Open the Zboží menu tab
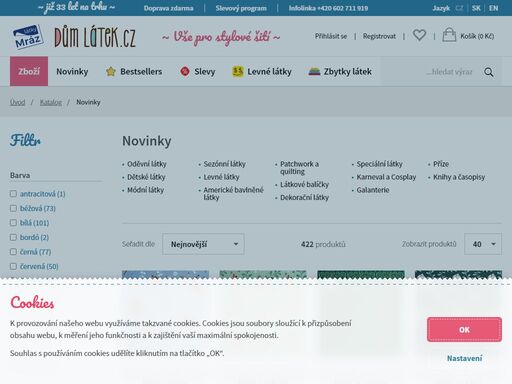Screen dimensions: 512x384 pyautogui.click(x=29, y=71)
